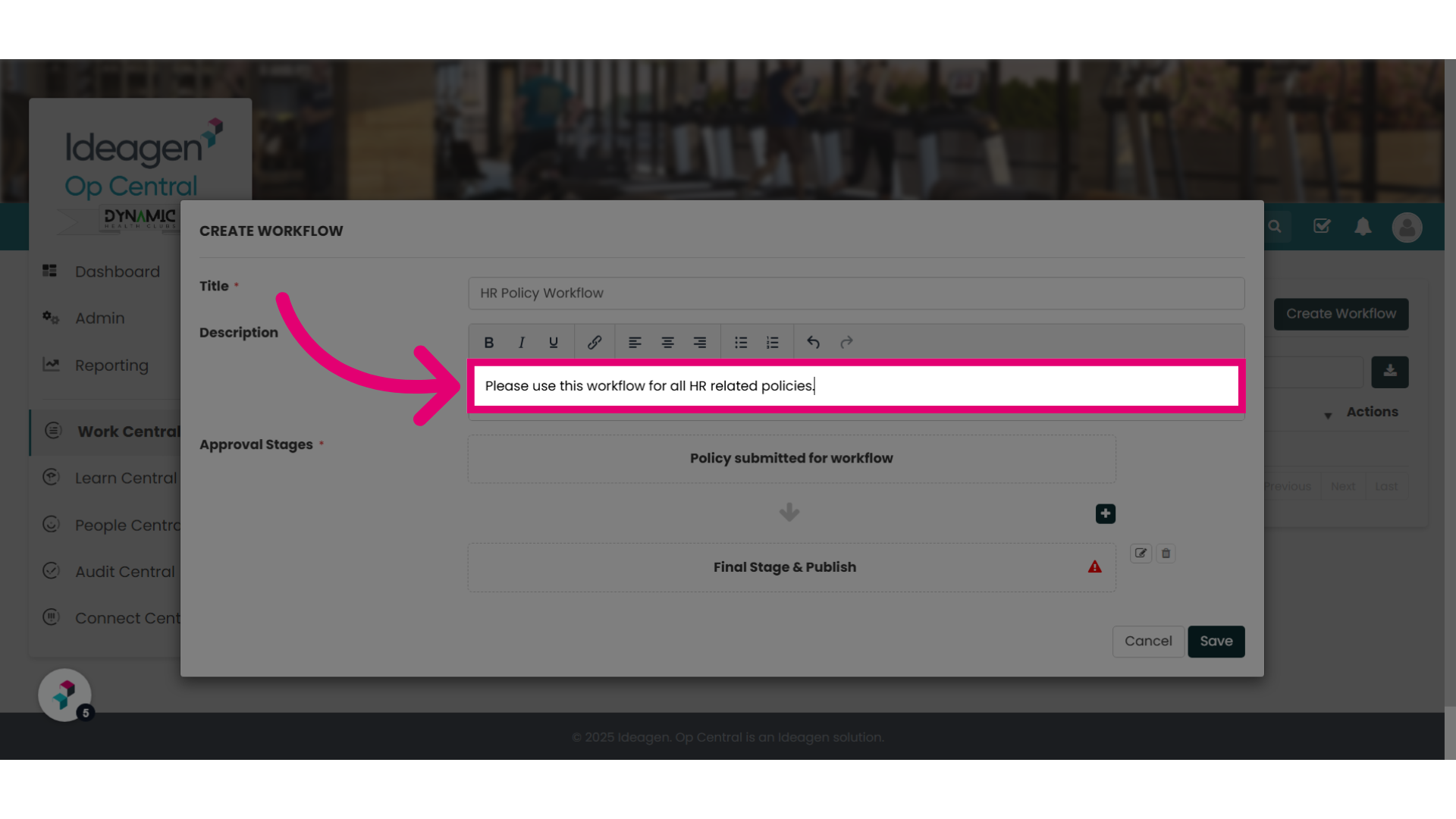
Task: Click the Title field containing HR Policy Workflow
Action: coord(856,293)
